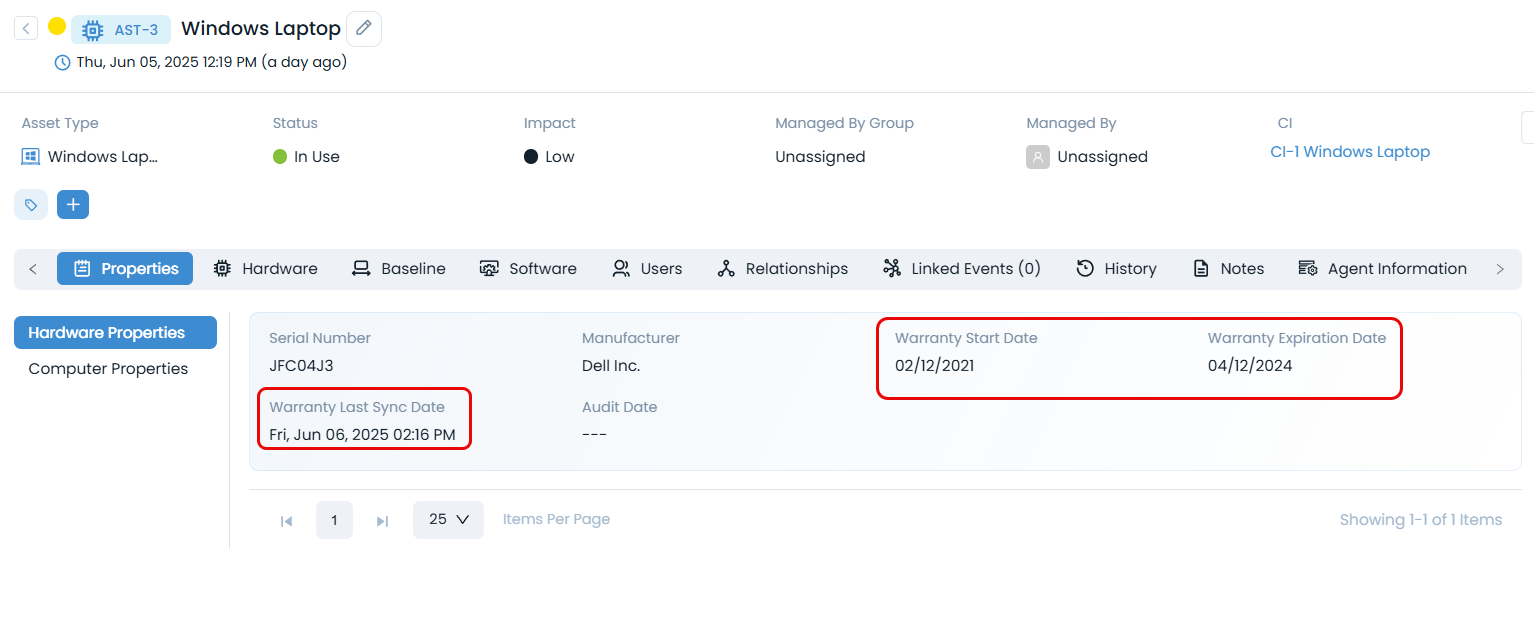Go to the first page of results
Image resolution: width=1534 pixels, height=636 pixels.
pos(286,520)
